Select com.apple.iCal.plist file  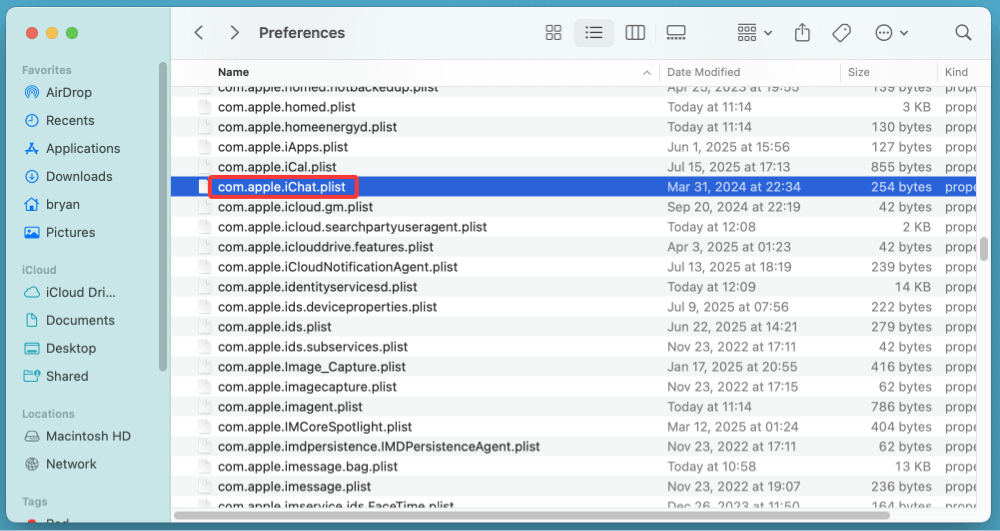pos(277,167)
